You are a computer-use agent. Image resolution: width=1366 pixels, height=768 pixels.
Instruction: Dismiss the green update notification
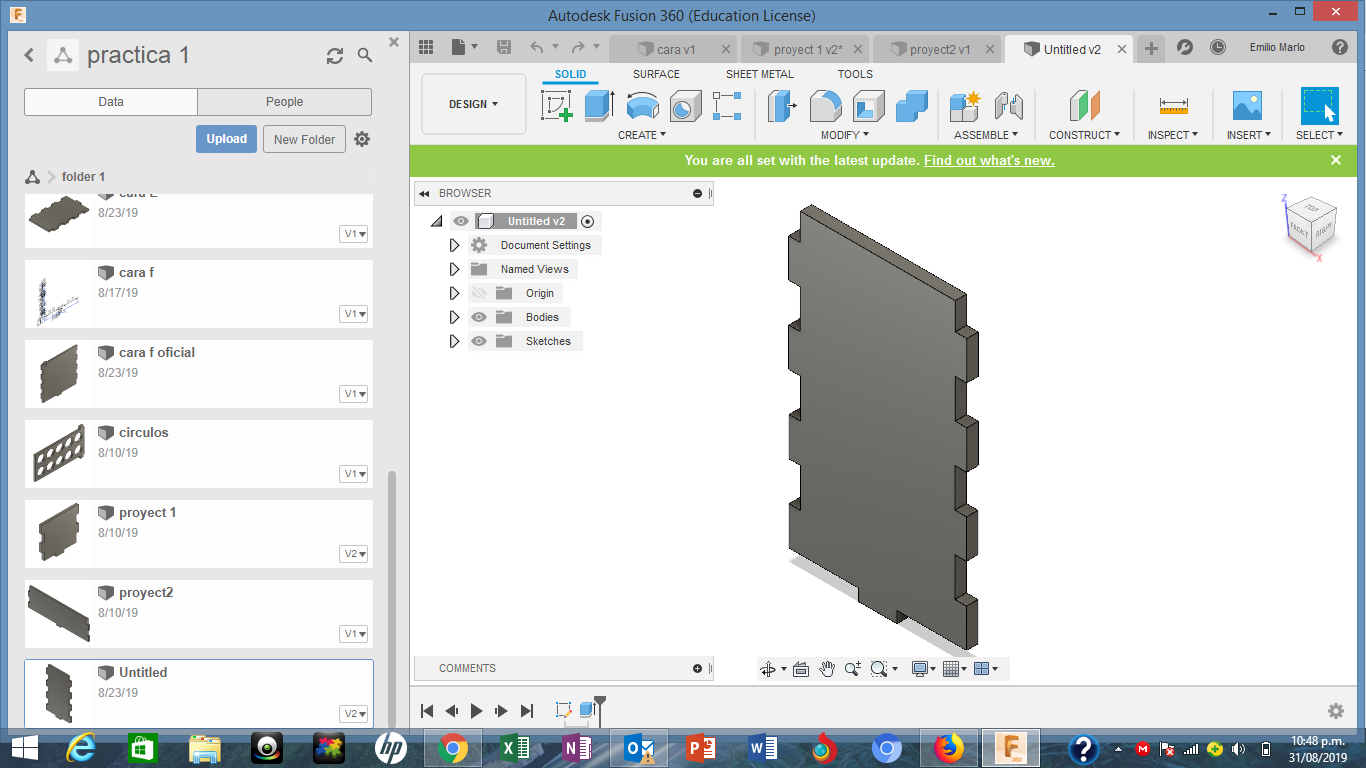1336,160
